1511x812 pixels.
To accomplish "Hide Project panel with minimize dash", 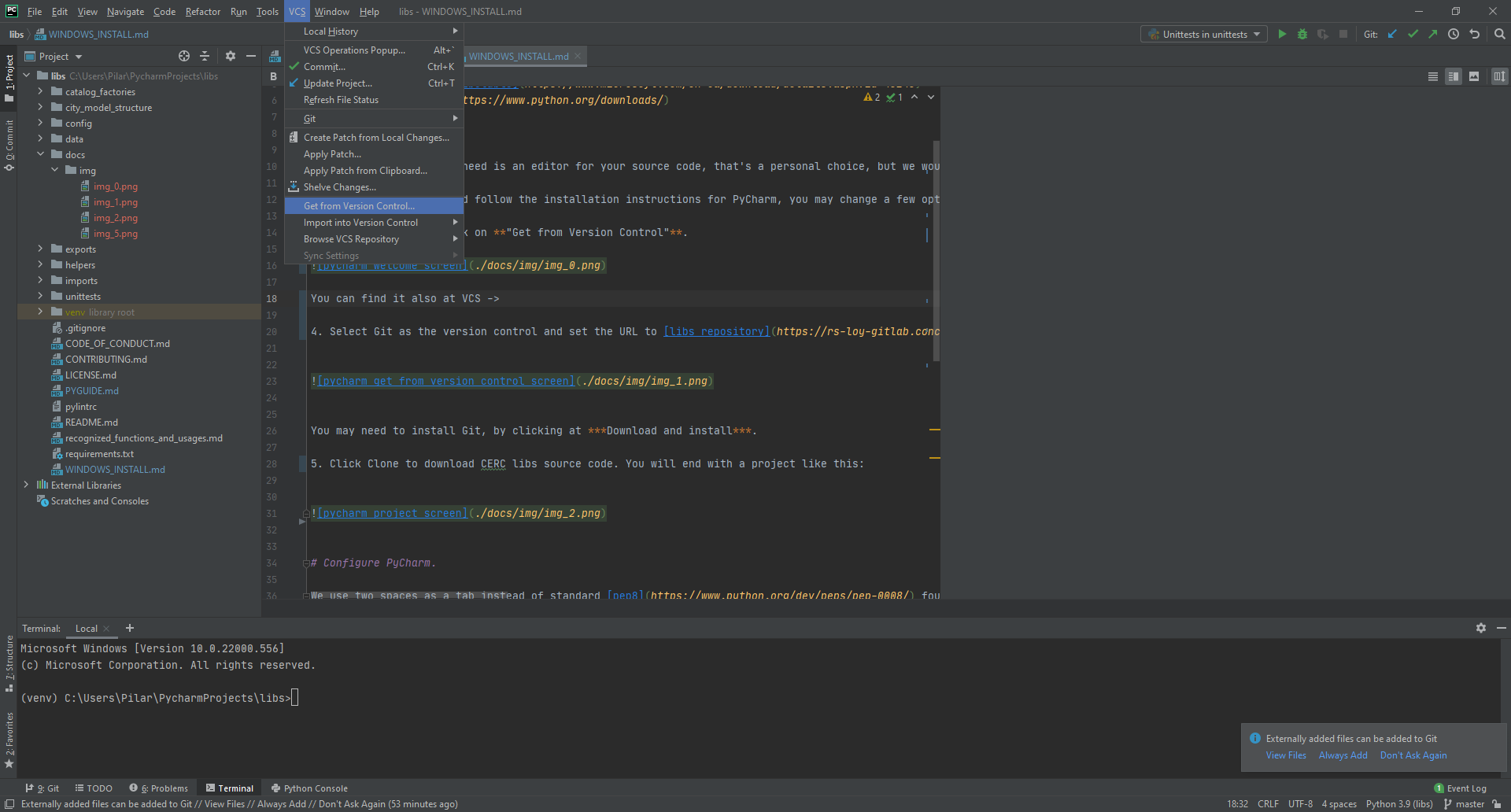I will [x=251, y=56].
